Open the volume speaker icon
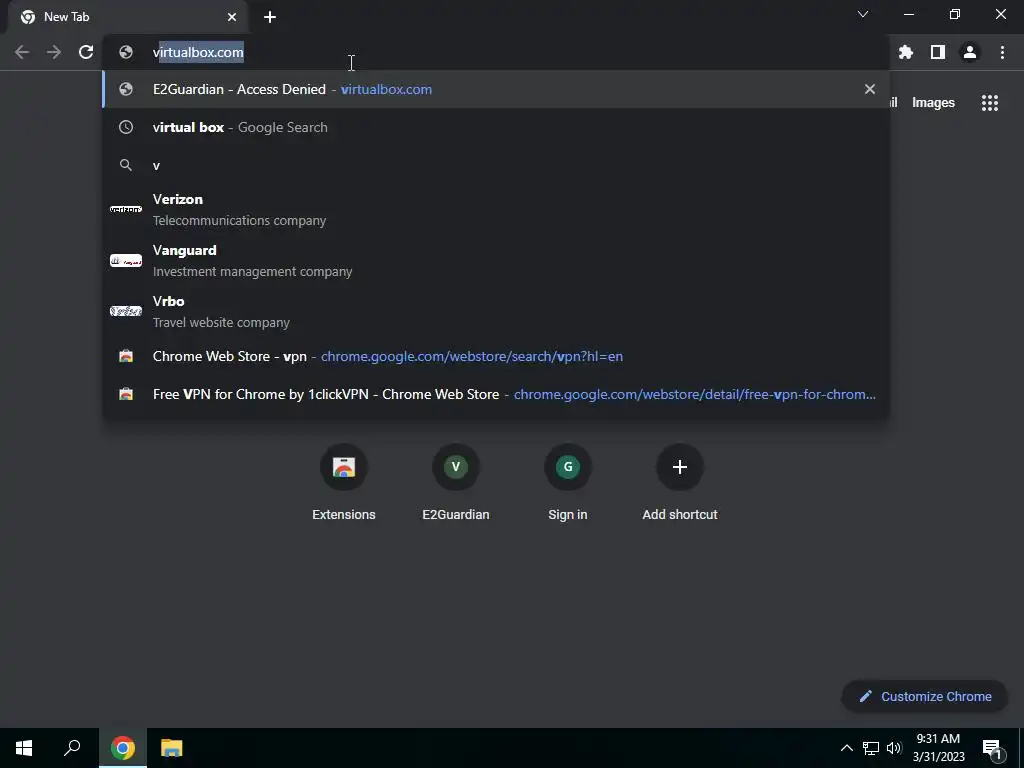This screenshot has height=768, width=1024. (x=894, y=748)
